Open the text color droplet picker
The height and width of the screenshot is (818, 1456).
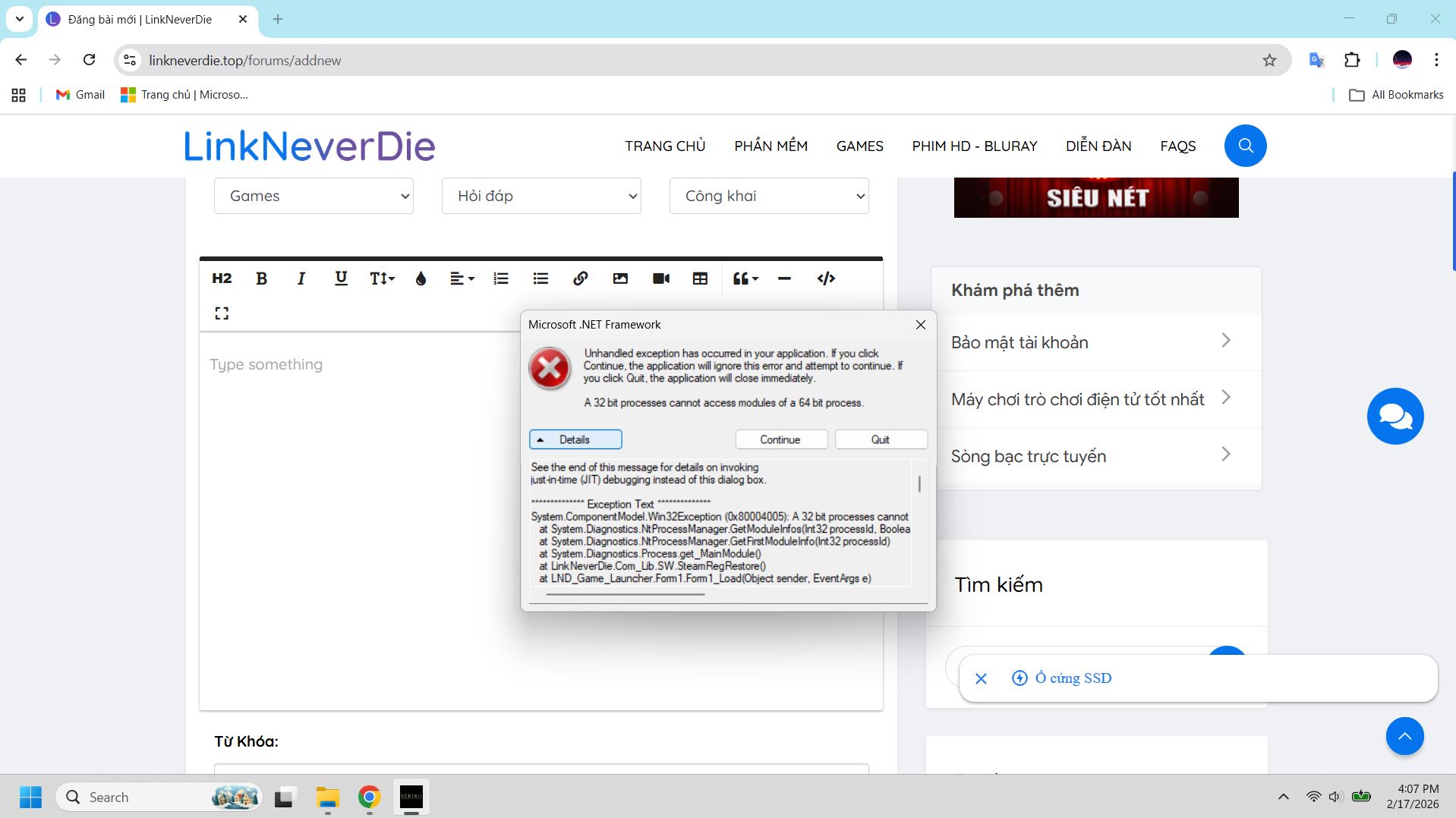(x=421, y=278)
